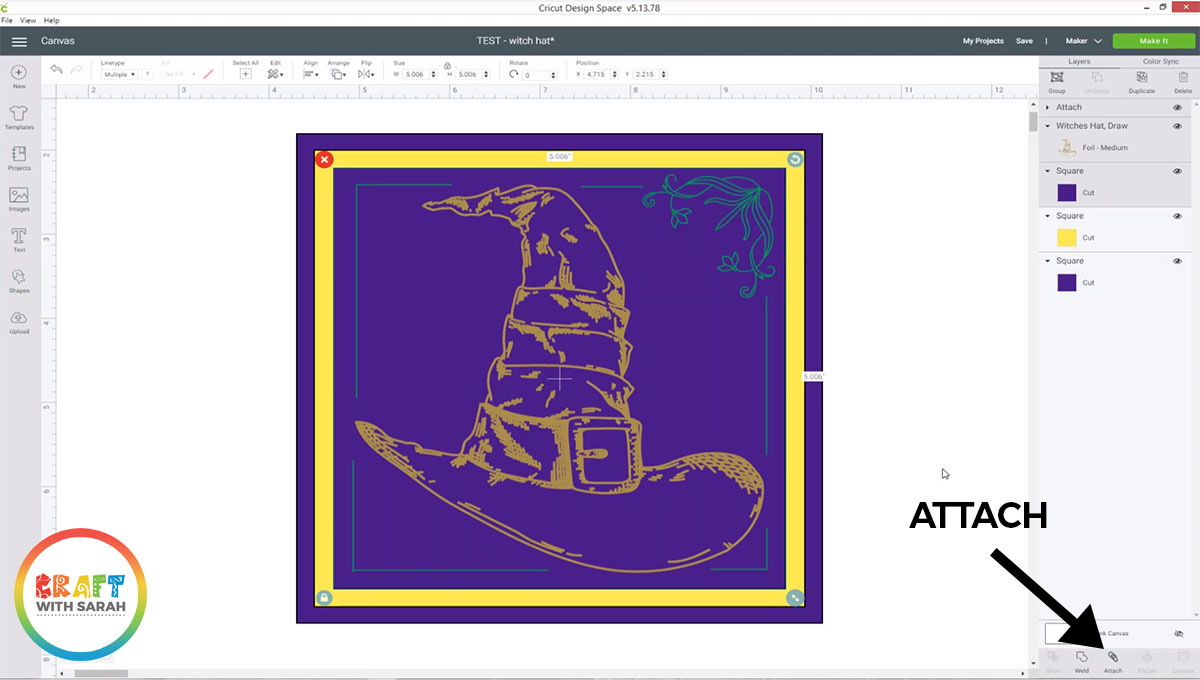The width and height of the screenshot is (1200, 680).
Task: Open the Maker machine dropdown
Action: (1083, 41)
